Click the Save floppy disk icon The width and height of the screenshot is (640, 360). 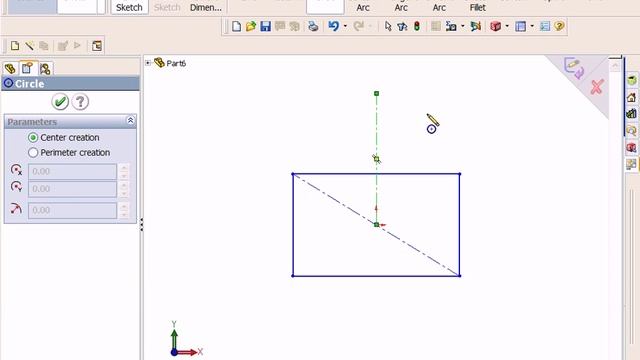(x=265, y=27)
